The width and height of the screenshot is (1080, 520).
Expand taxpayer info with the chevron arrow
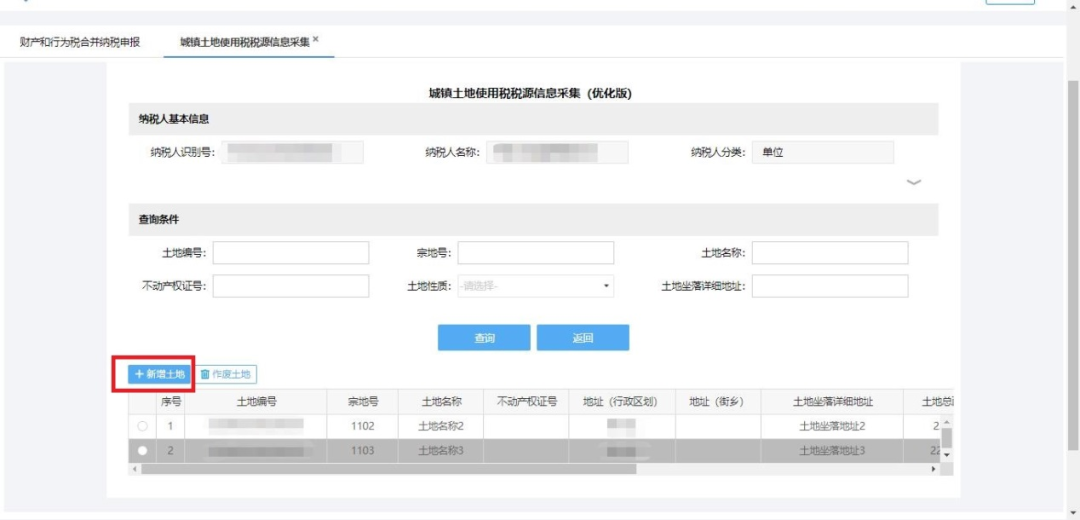click(913, 183)
